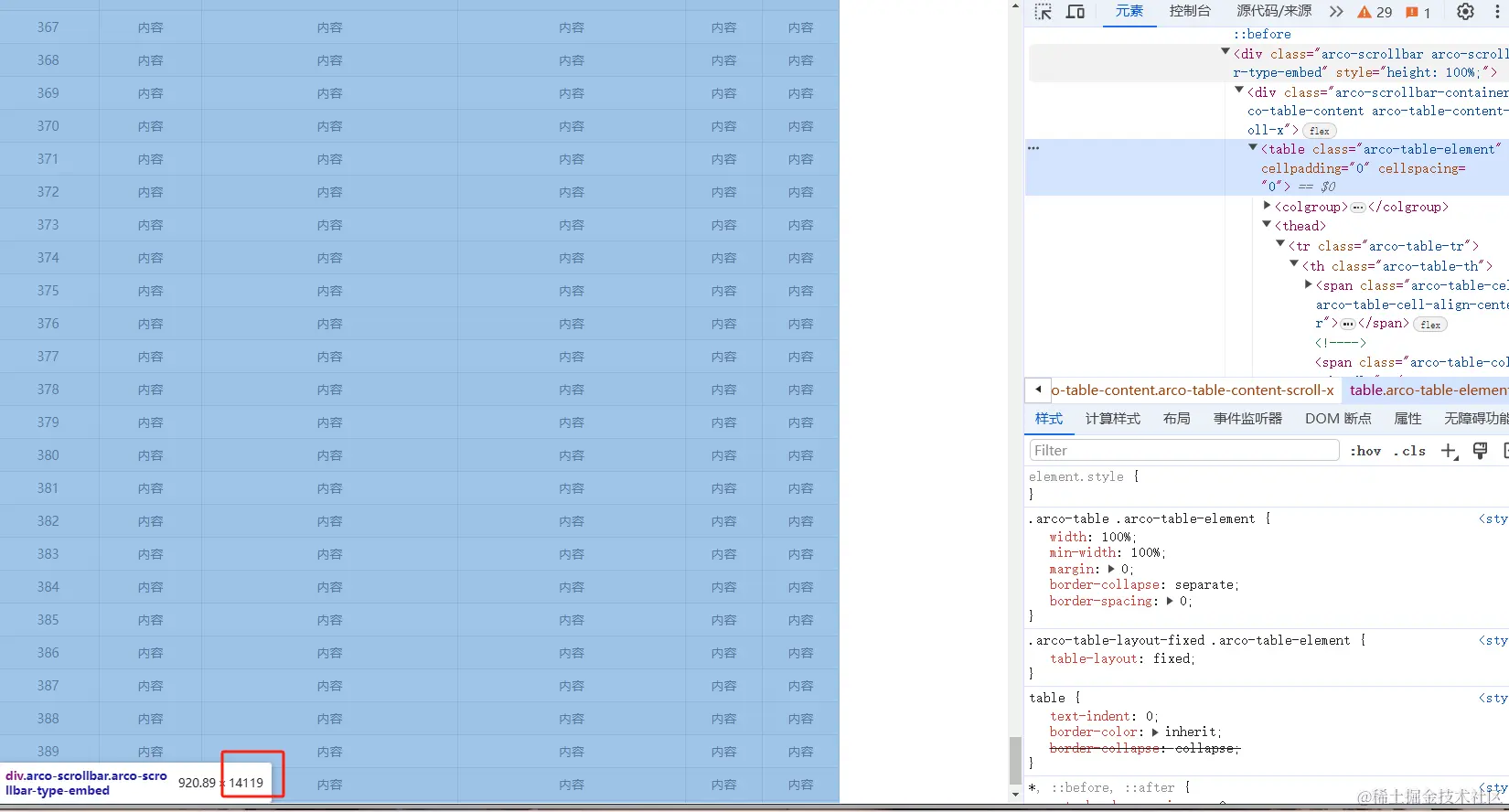Click row number 380 in the table
Image resolution: width=1509 pixels, height=812 pixels.
click(x=48, y=455)
